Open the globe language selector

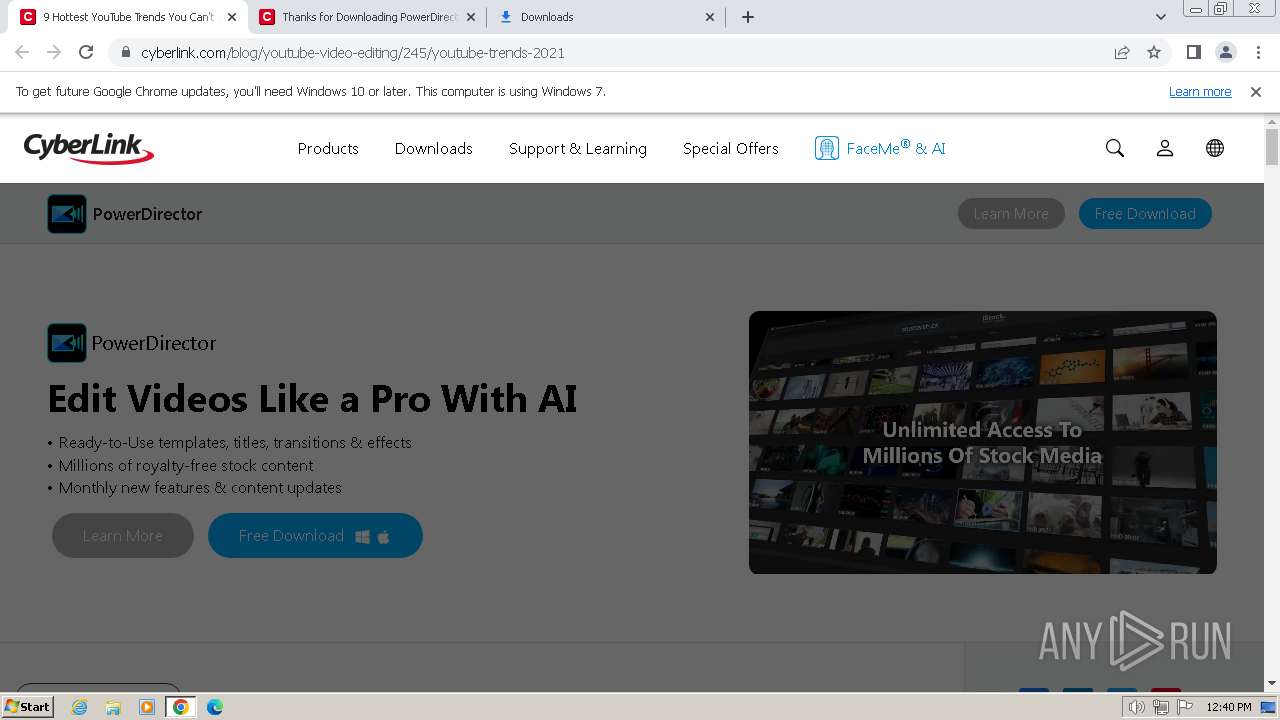(1215, 148)
